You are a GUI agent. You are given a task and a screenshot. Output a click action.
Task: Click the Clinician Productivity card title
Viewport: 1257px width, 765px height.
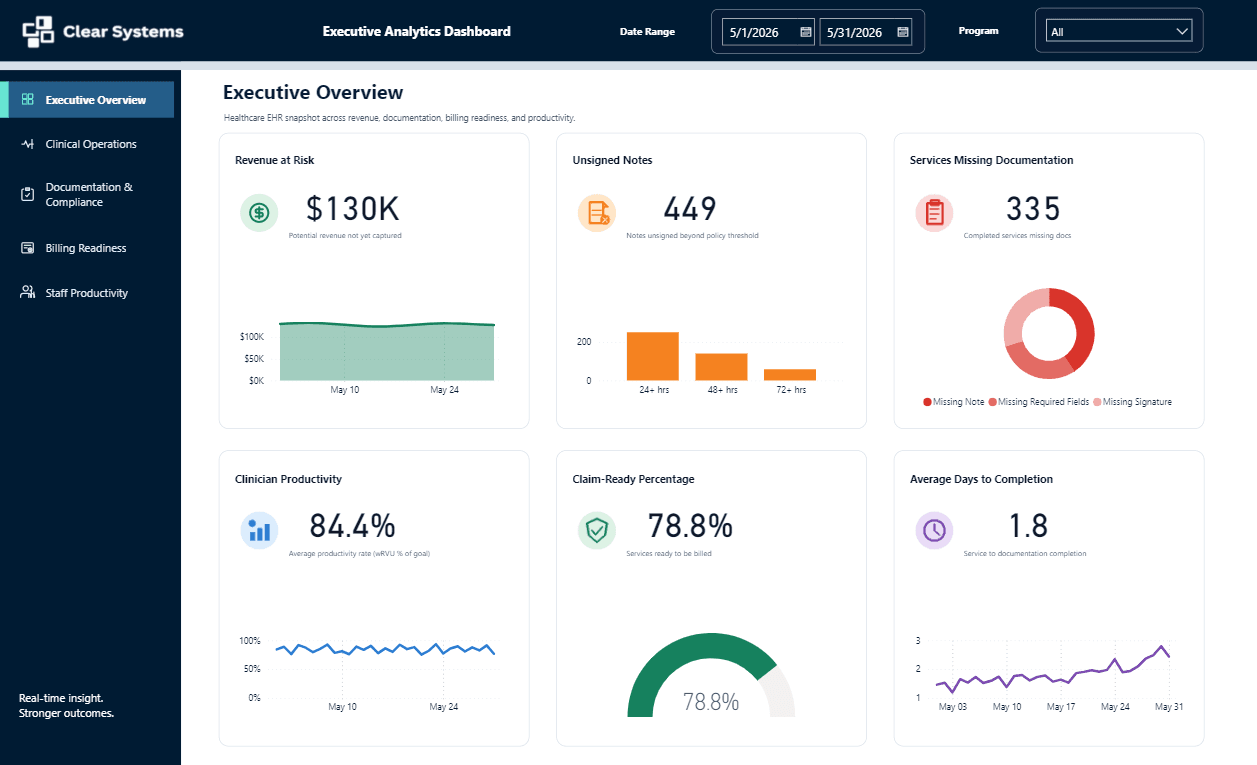pyautogui.click(x=288, y=479)
